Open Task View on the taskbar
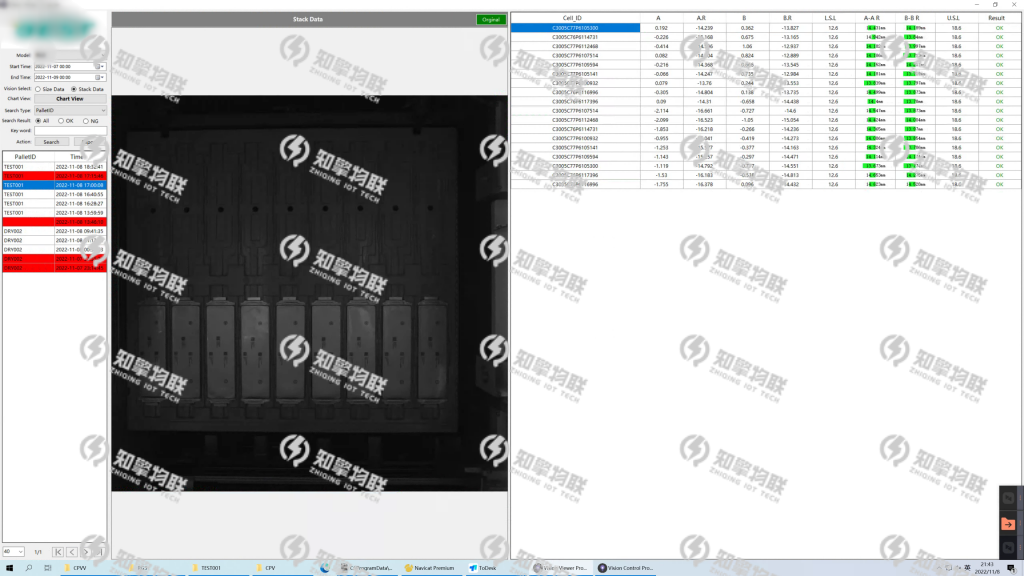This screenshot has height=576, width=1024. coord(48,568)
